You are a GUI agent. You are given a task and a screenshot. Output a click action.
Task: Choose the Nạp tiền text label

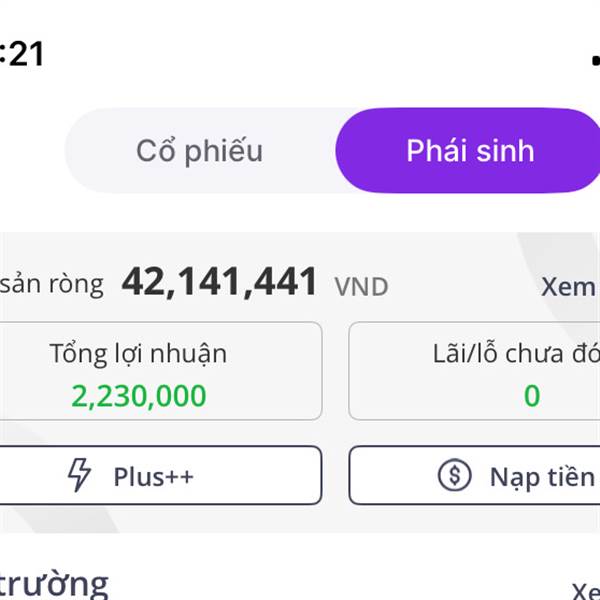[542, 478]
